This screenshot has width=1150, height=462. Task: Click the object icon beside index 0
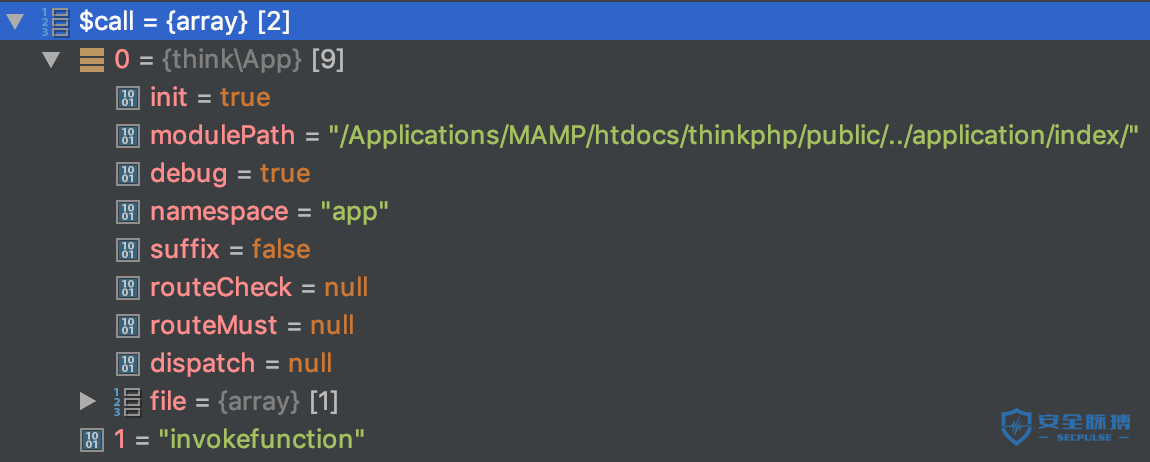92,59
